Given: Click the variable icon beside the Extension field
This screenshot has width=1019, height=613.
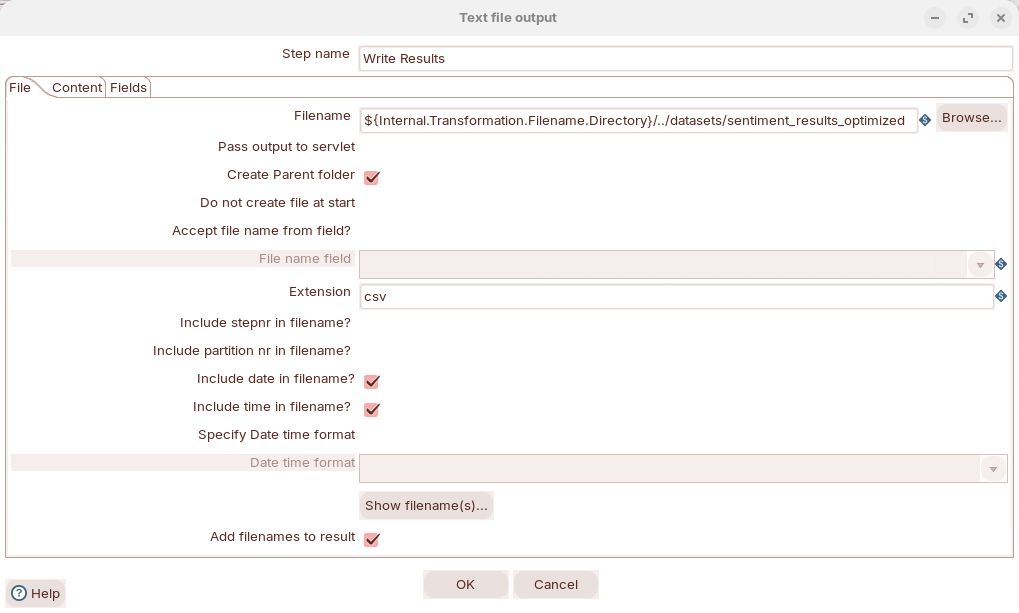Looking at the screenshot, I should [x=1001, y=296].
